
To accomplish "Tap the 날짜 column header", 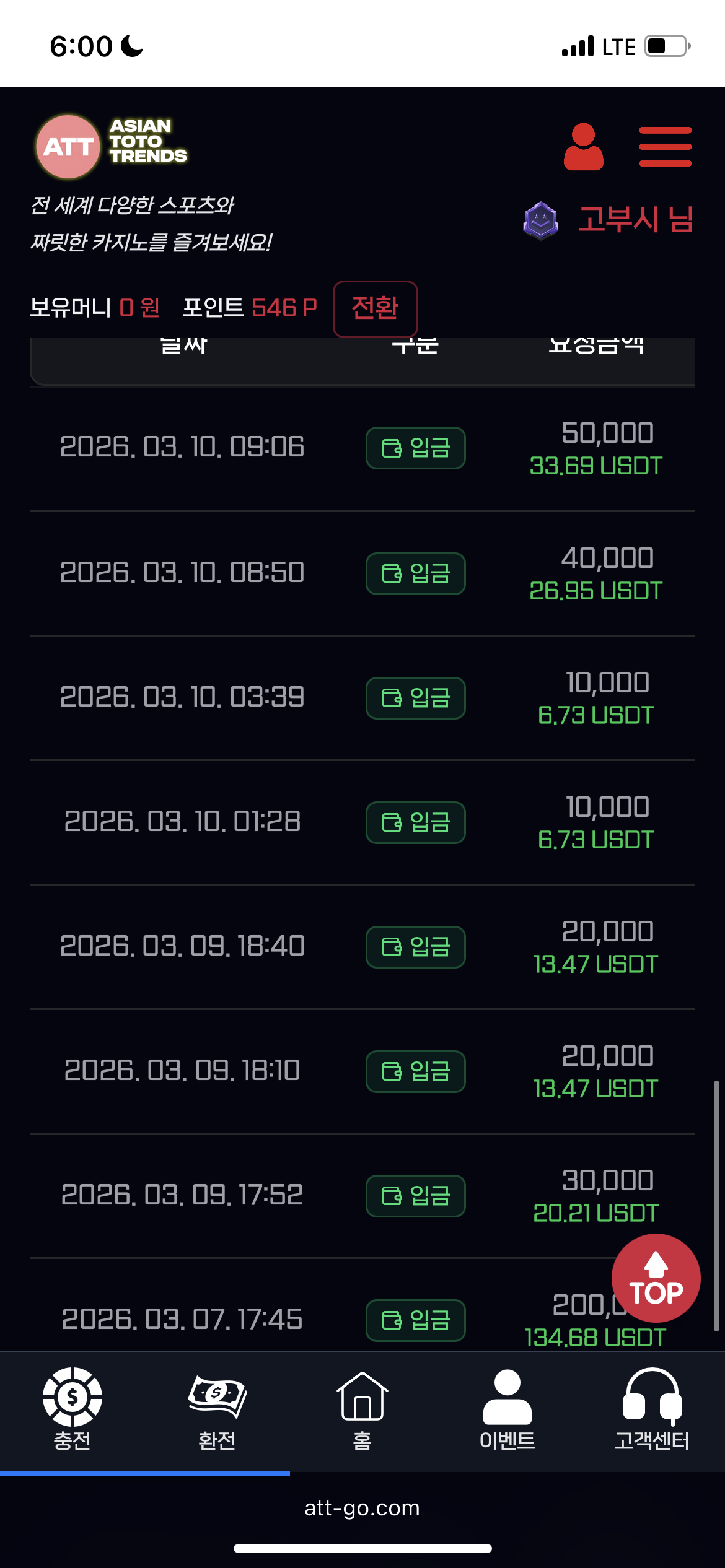I will point(183,347).
